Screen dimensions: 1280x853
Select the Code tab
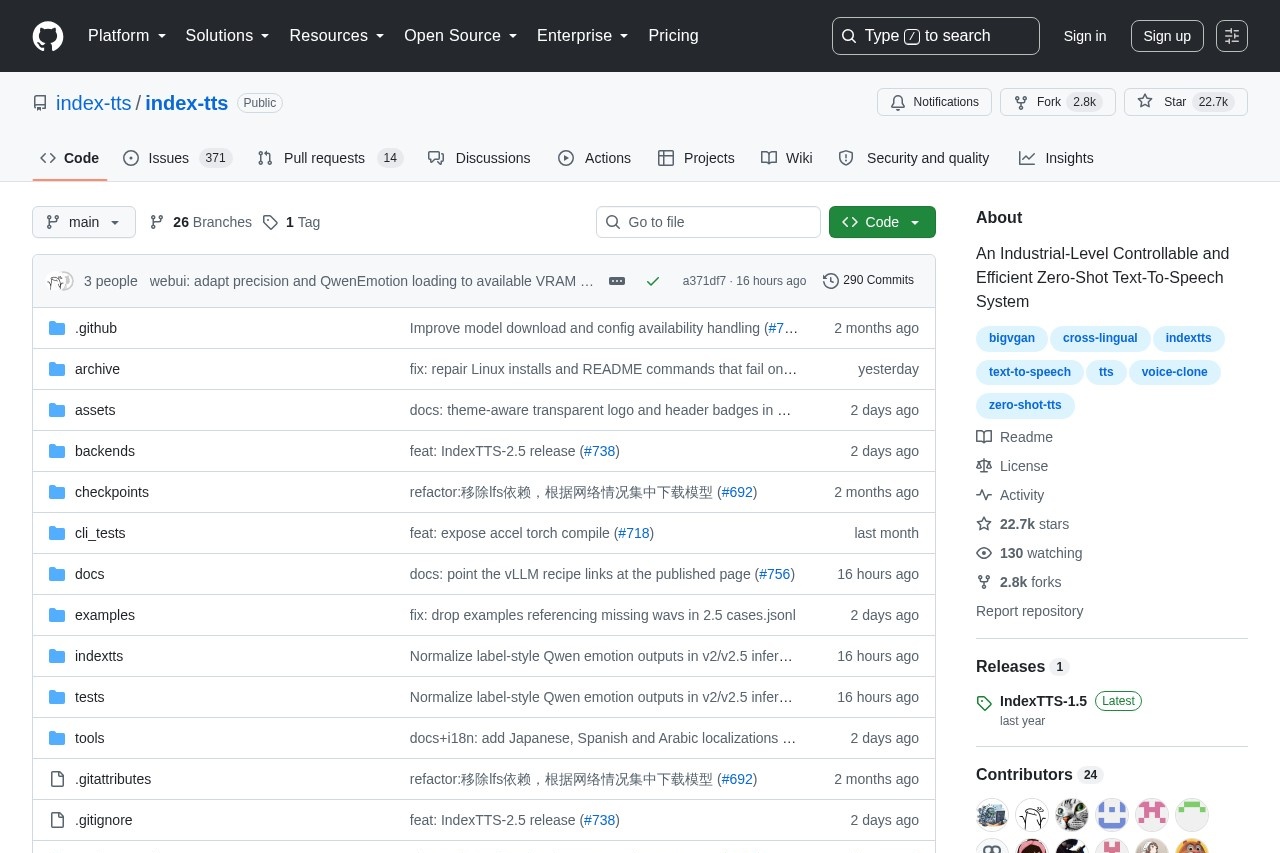(x=70, y=158)
